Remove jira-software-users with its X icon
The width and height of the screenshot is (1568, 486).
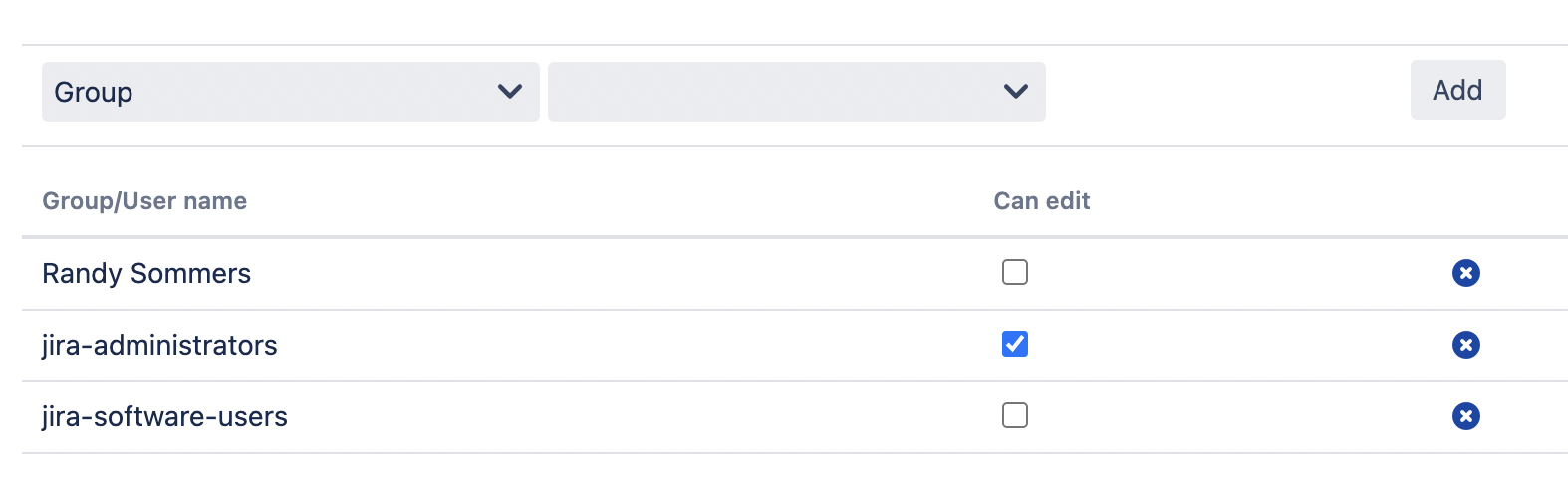(x=1465, y=416)
